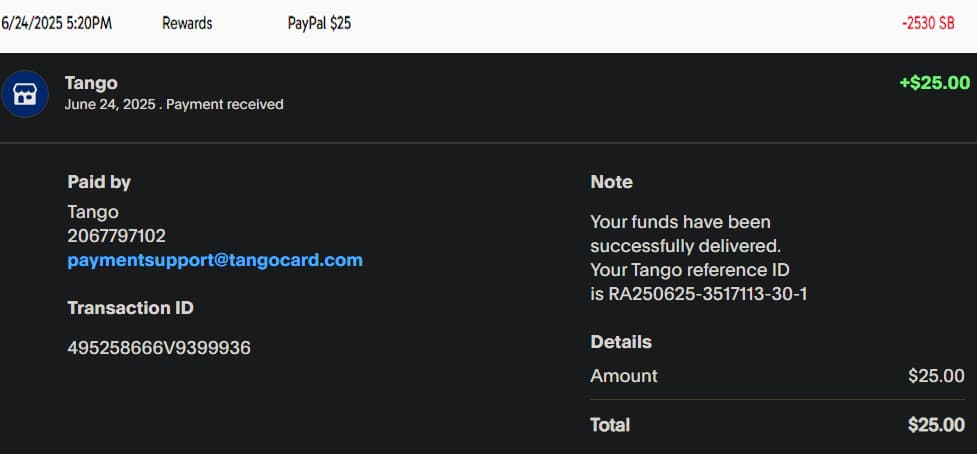The width and height of the screenshot is (977, 454).
Task: Click the "Transaction ID" heading
Action: click(130, 308)
